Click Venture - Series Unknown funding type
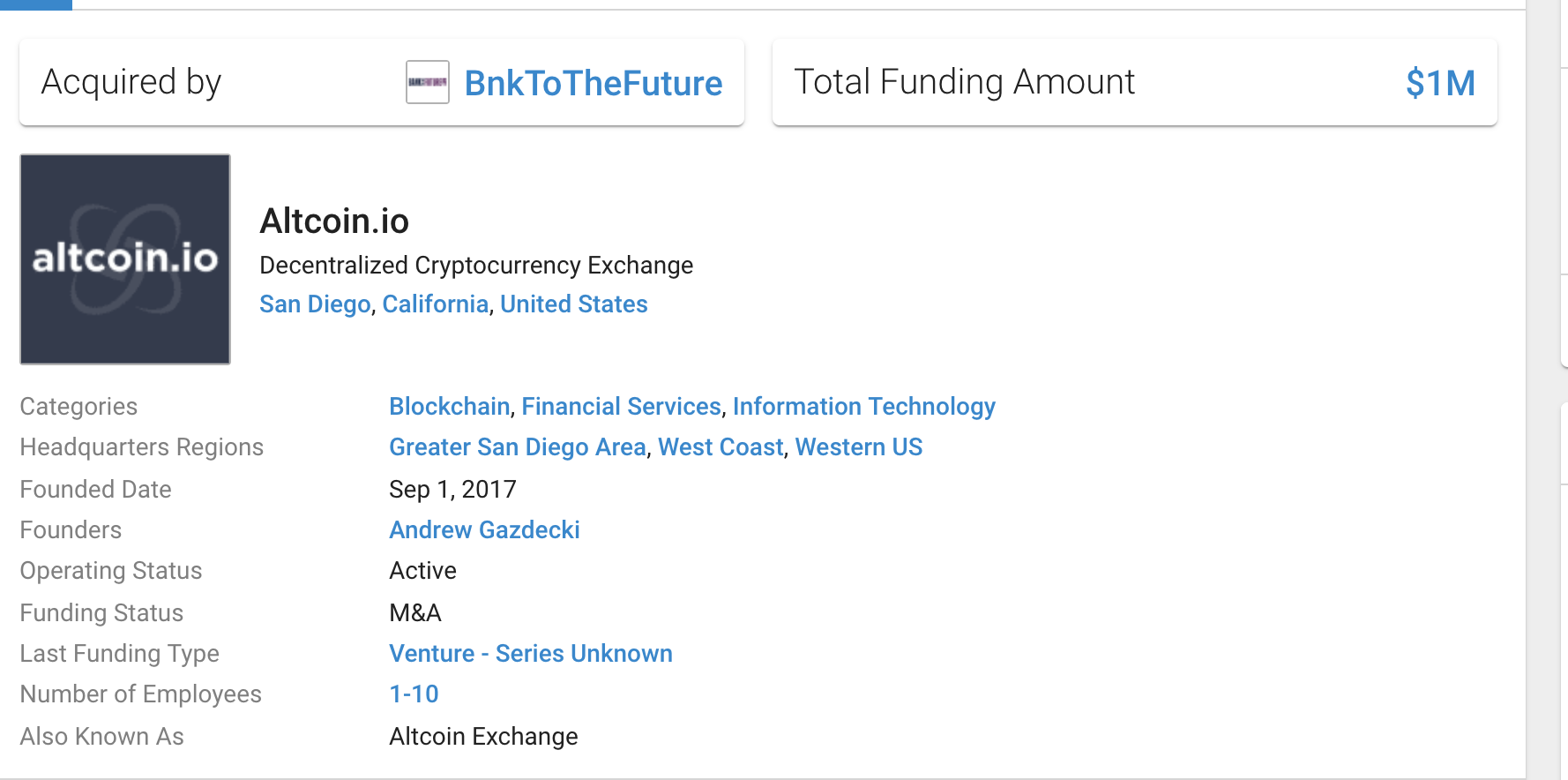1568x780 pixels. [x=531, y=654]
